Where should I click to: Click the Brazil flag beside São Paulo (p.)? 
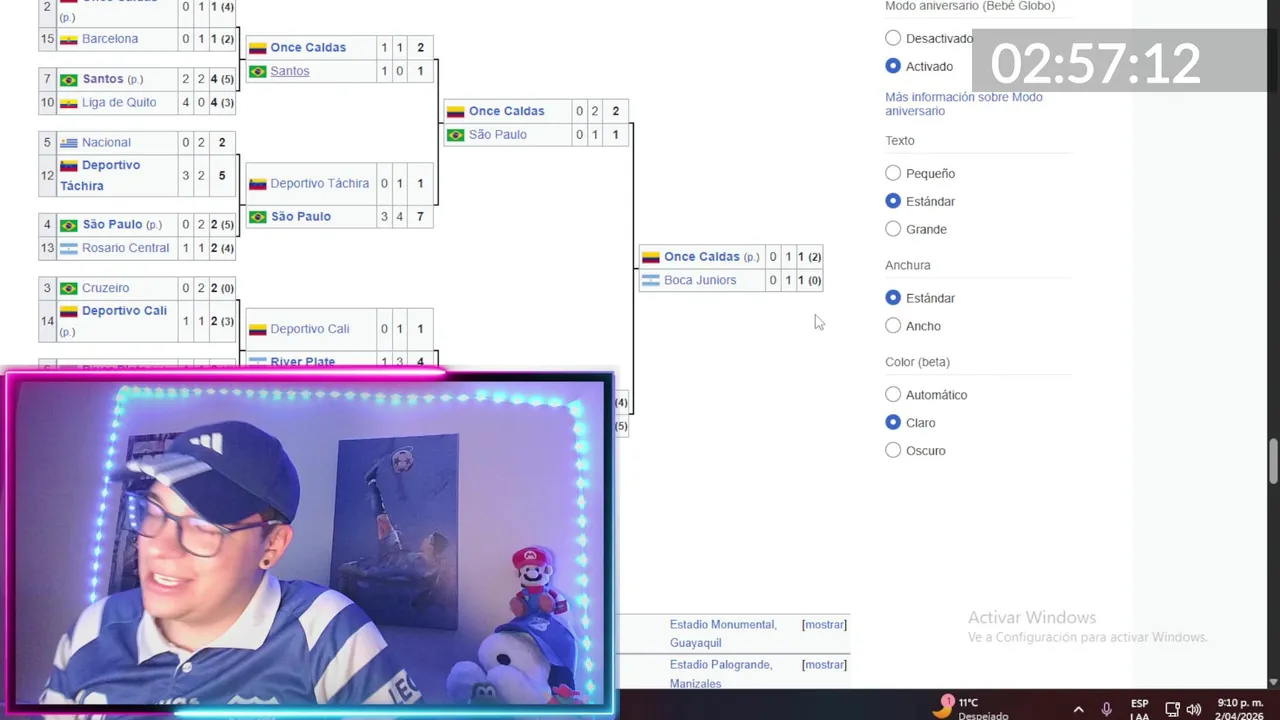[x=68, y=225]
